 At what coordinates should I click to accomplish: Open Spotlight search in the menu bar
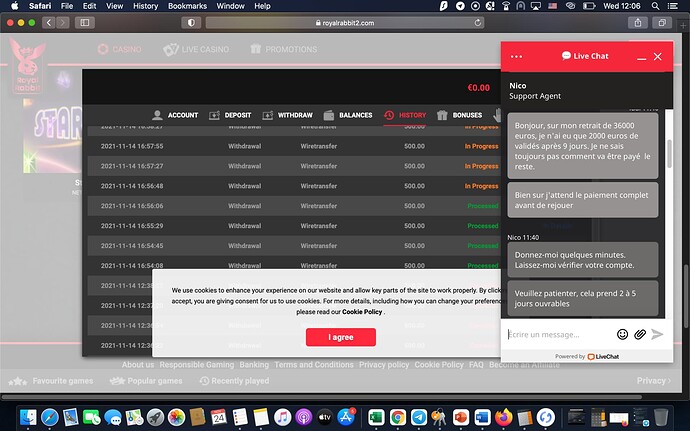pos(655,6)
